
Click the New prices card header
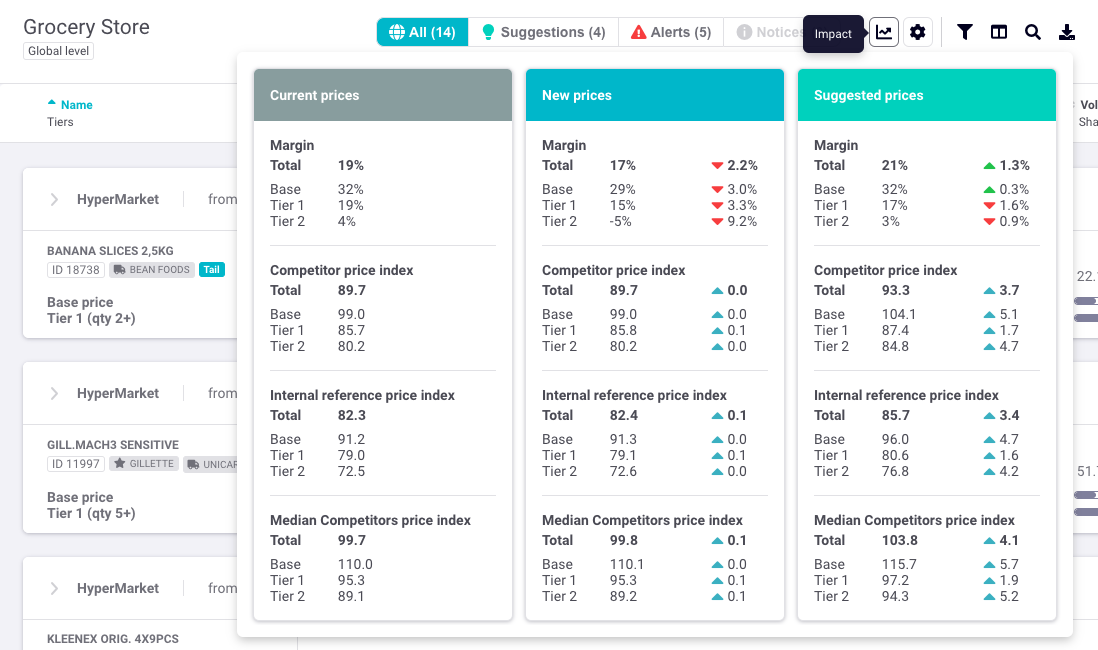[x=654, y=95]
